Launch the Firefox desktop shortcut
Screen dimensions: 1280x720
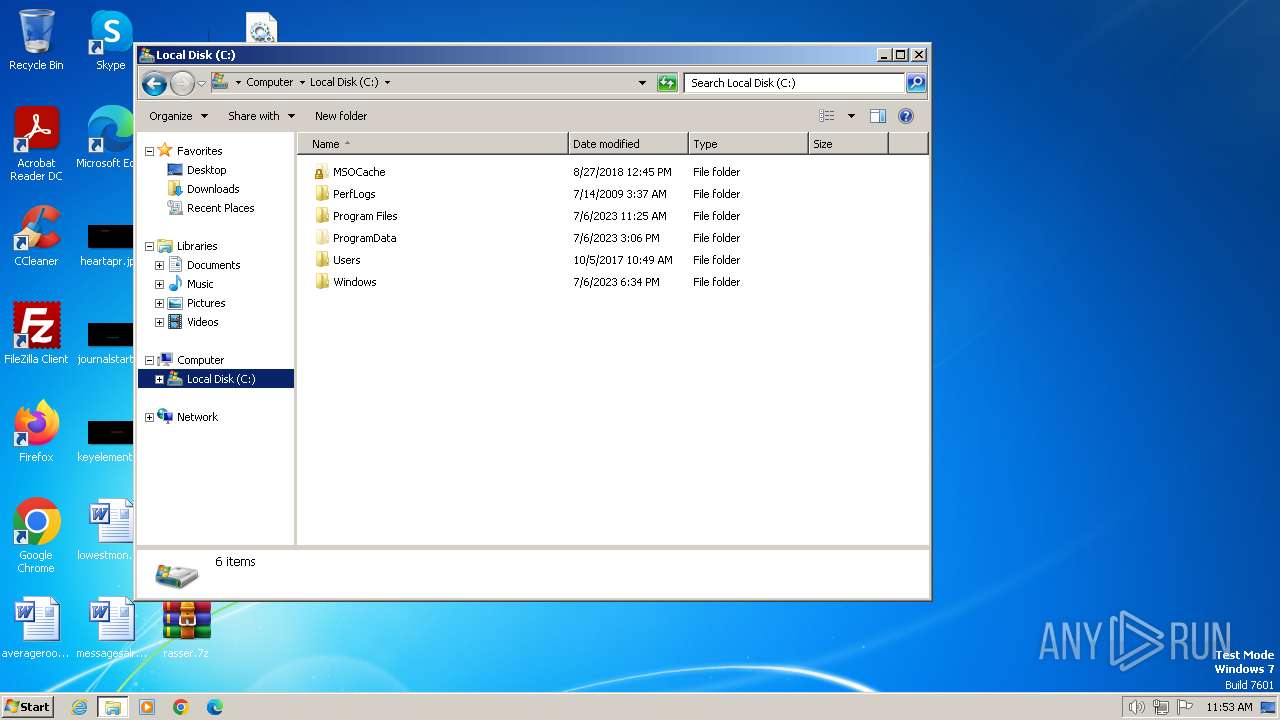pyautogui.click(x=36, y=431)
